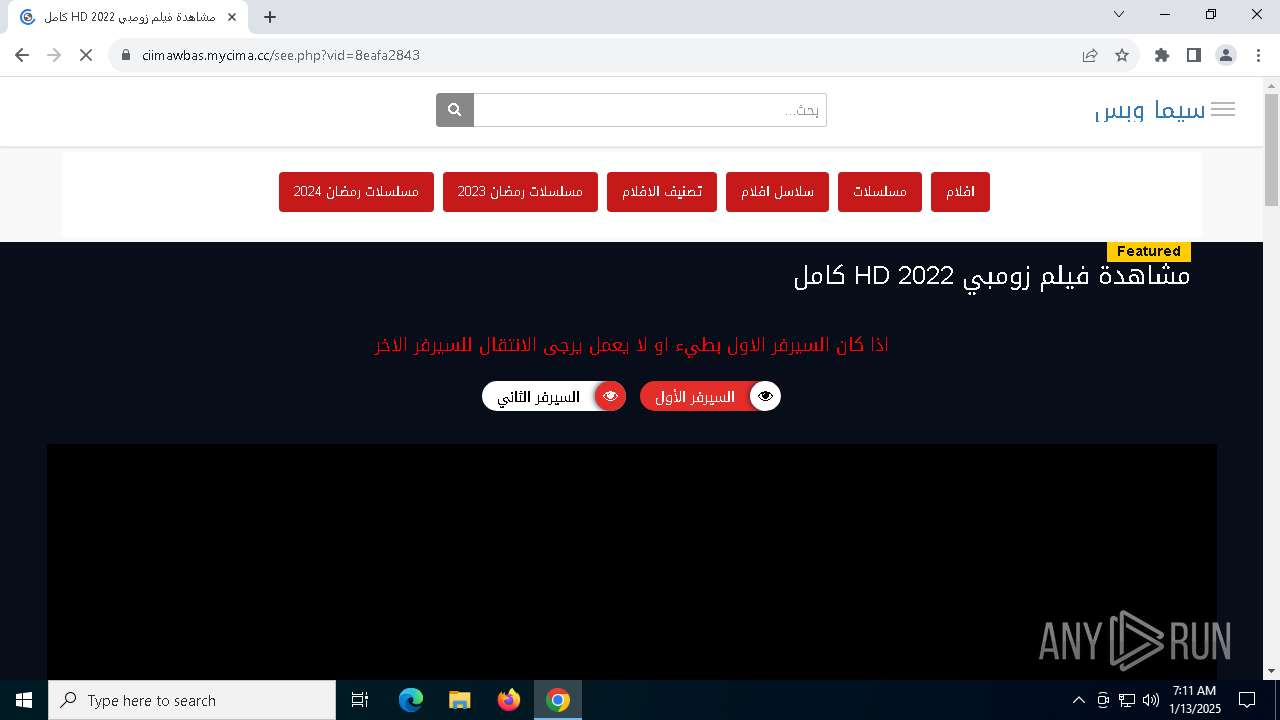Image resolution: width=1280 pixels, height=720 pixels.
Task: Open مسلسلات رمضان 2023 page
Action: coord(520,192)
